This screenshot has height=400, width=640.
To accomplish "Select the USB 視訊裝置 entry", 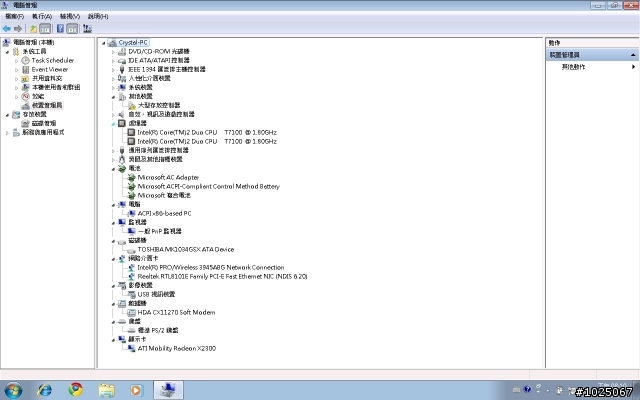I will (x=156, y=294).
